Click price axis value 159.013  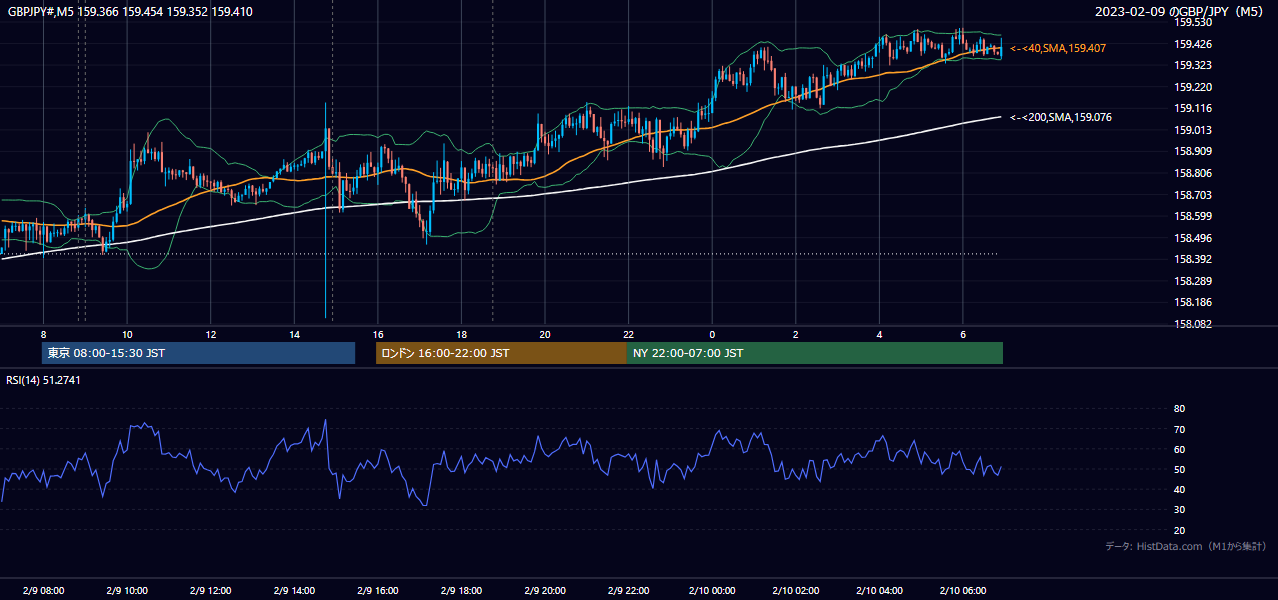point(1193,130)
